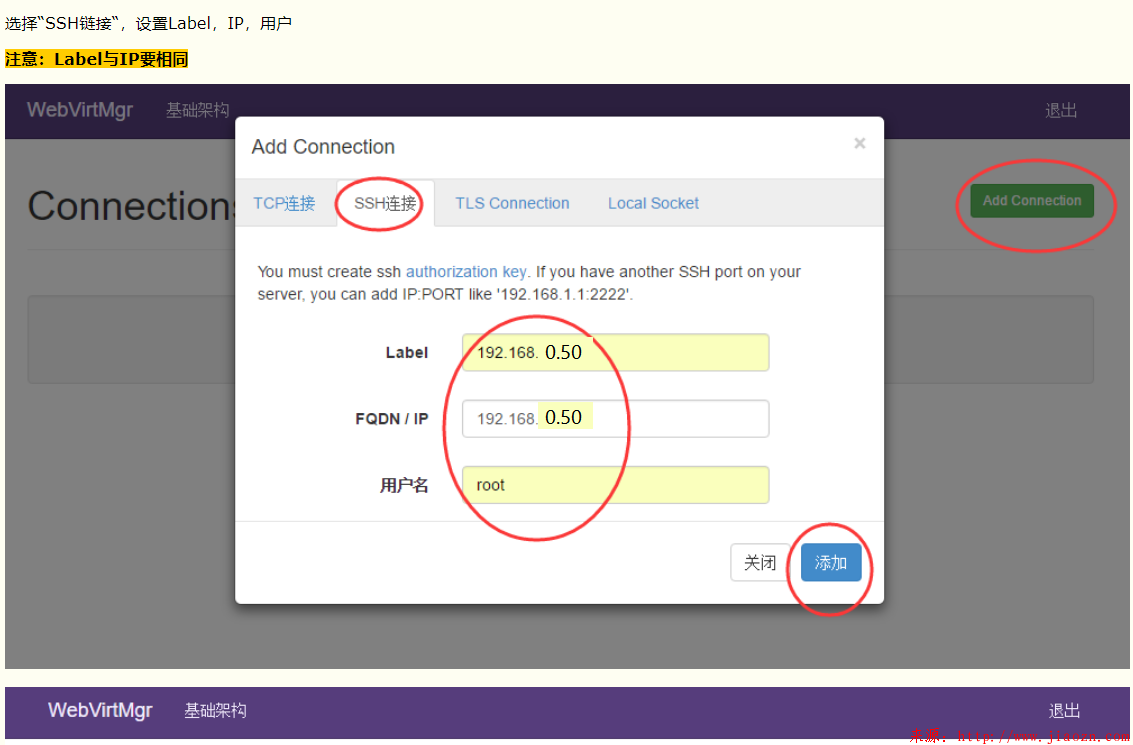Open 基础架构 in the top navbar
Viewport: 1133px width, 745px height.
(197, 110)
